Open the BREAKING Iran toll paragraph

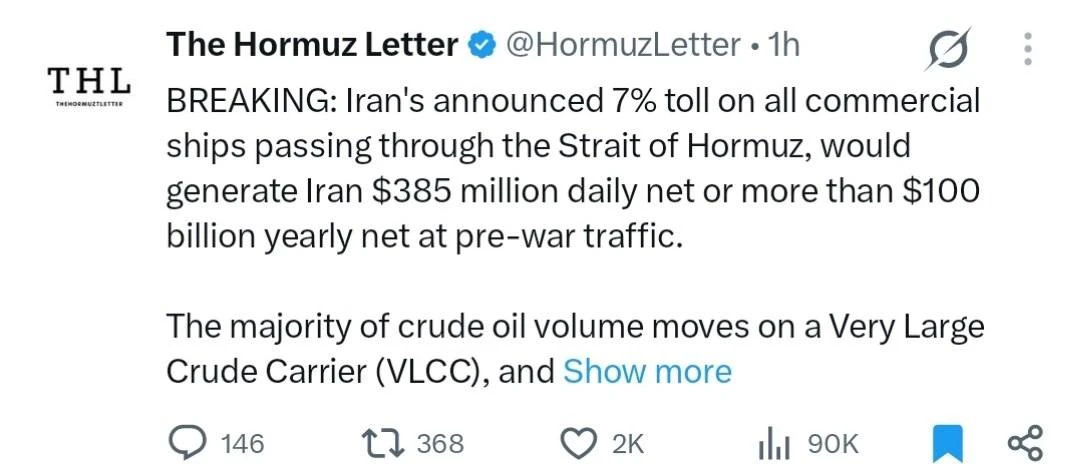coord(573,169)
